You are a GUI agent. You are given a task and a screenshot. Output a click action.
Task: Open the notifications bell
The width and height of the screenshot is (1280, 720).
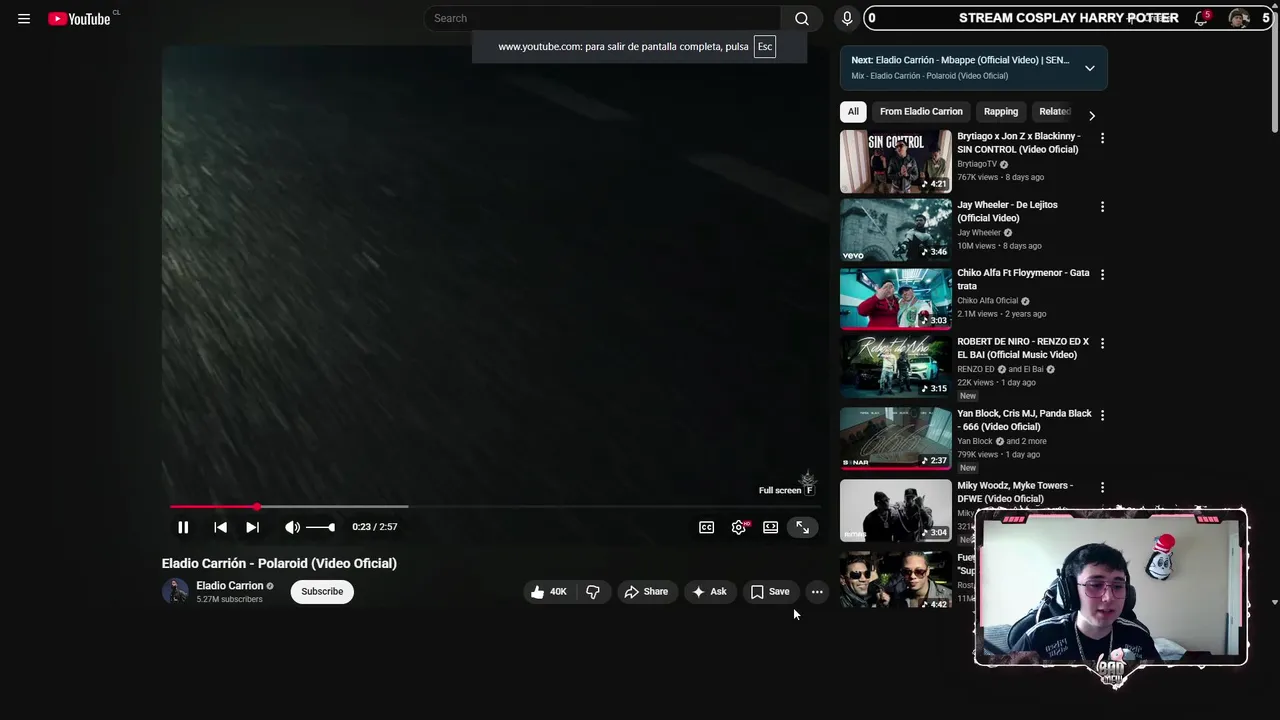(1201, 18)
